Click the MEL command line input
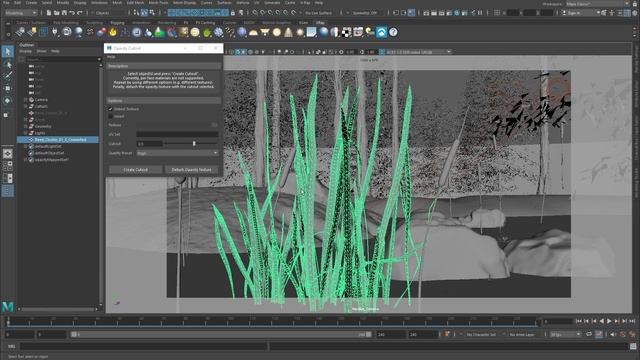Screen dimensions: 640x360 144,346
